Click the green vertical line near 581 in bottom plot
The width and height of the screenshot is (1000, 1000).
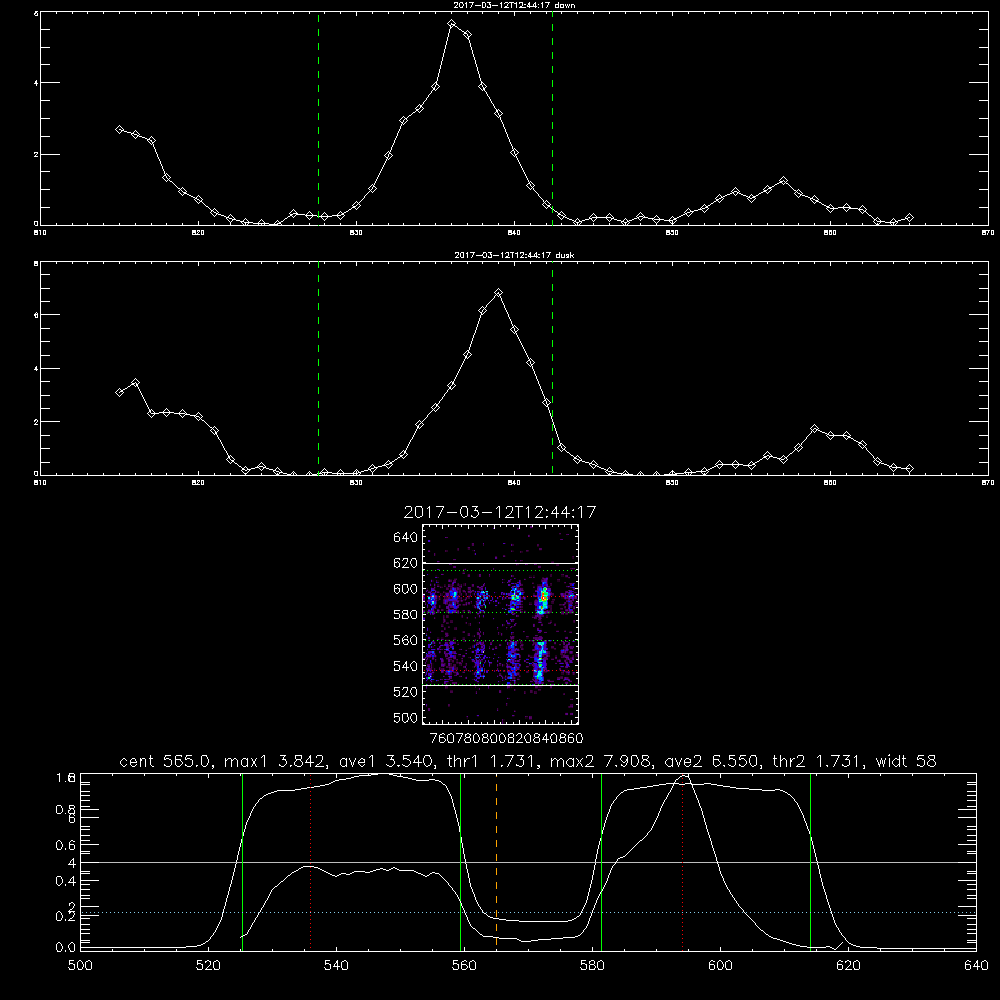pos(601,862)
